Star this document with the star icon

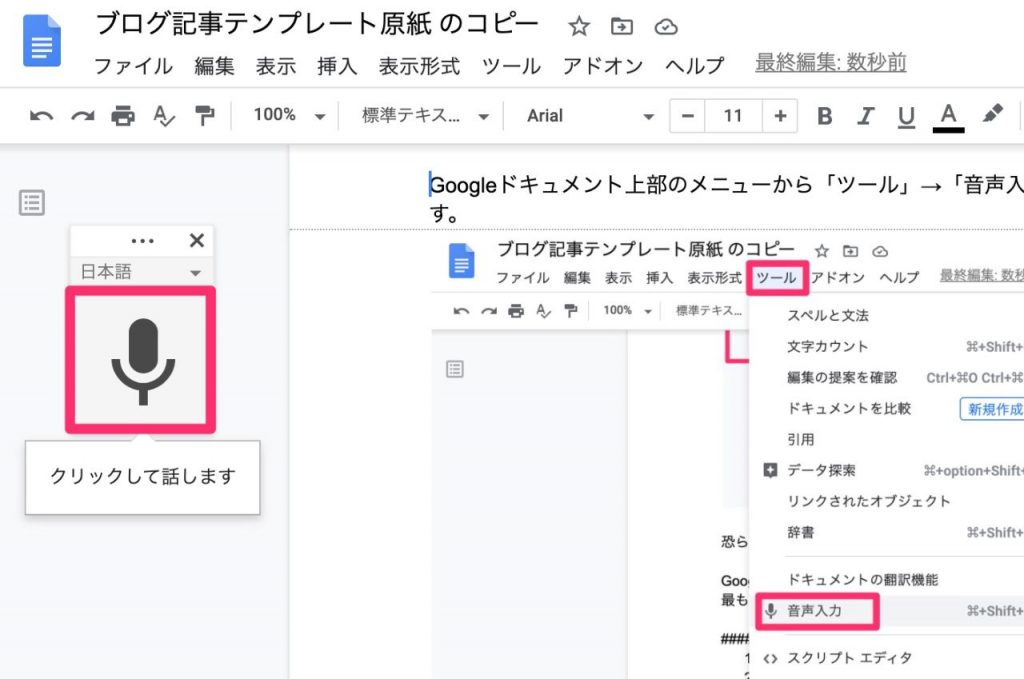click(x=578, y=27)
